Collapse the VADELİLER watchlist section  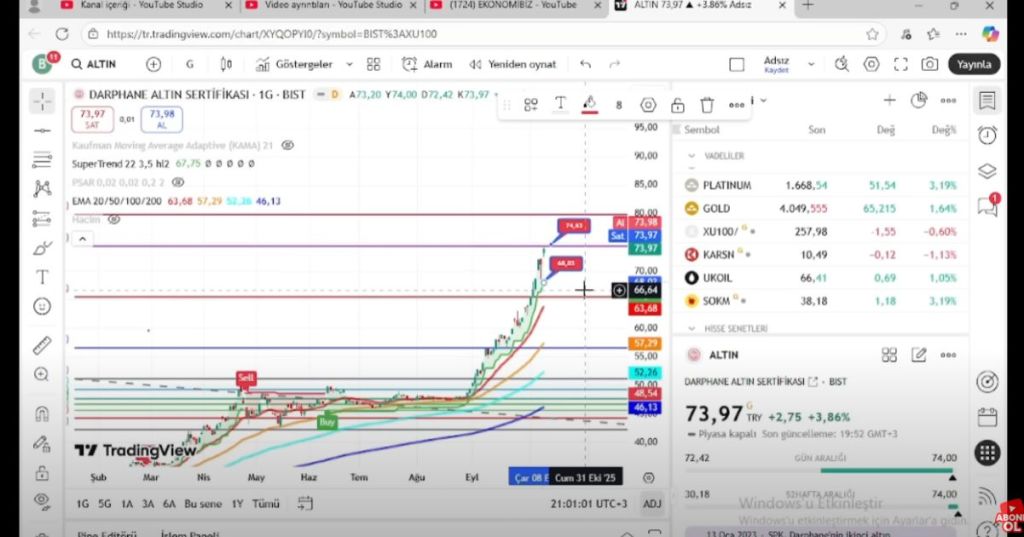point(692,156)
